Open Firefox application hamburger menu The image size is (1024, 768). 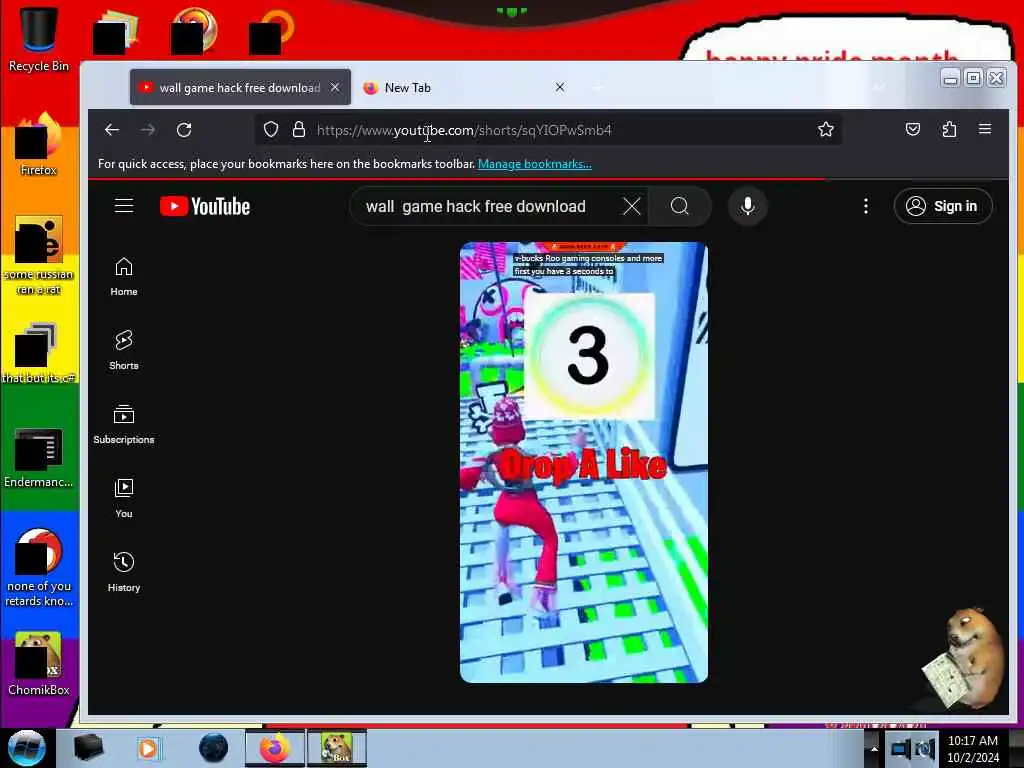985,129
